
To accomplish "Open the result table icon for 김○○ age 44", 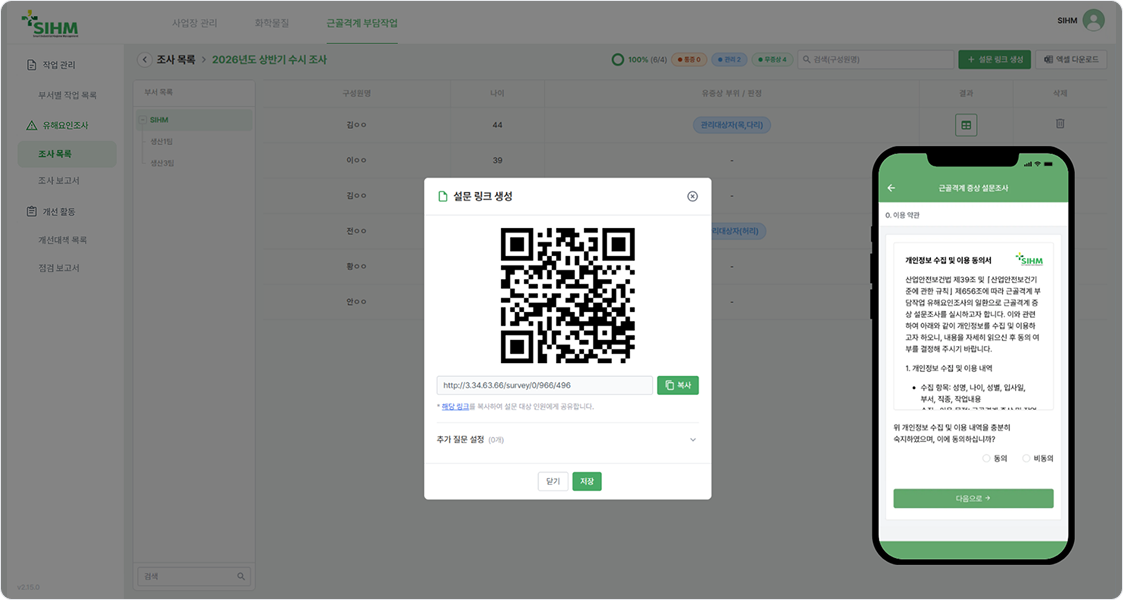I will click(966, 125).
